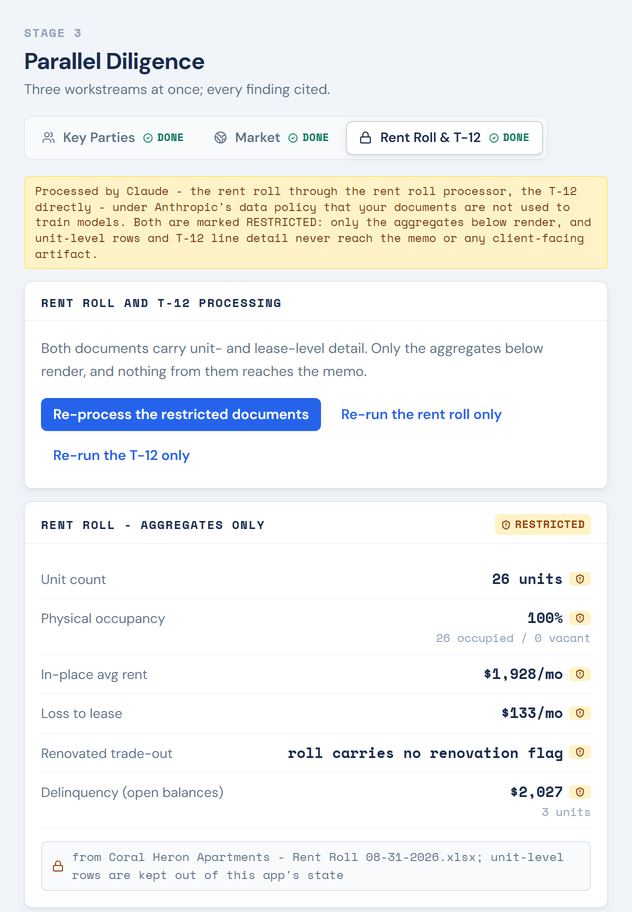Switch to the Market tab
The image size is (632, 912).
pos(271,138)
